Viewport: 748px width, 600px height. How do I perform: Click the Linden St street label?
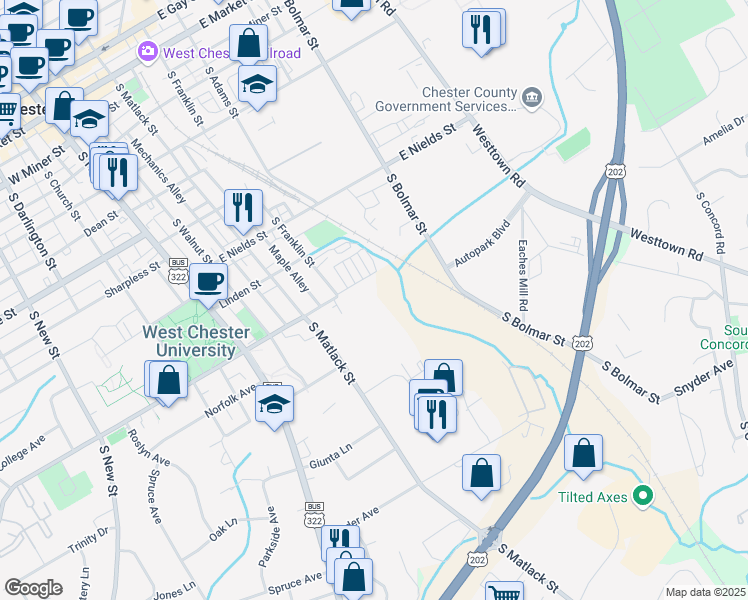(x=241, y=294)
